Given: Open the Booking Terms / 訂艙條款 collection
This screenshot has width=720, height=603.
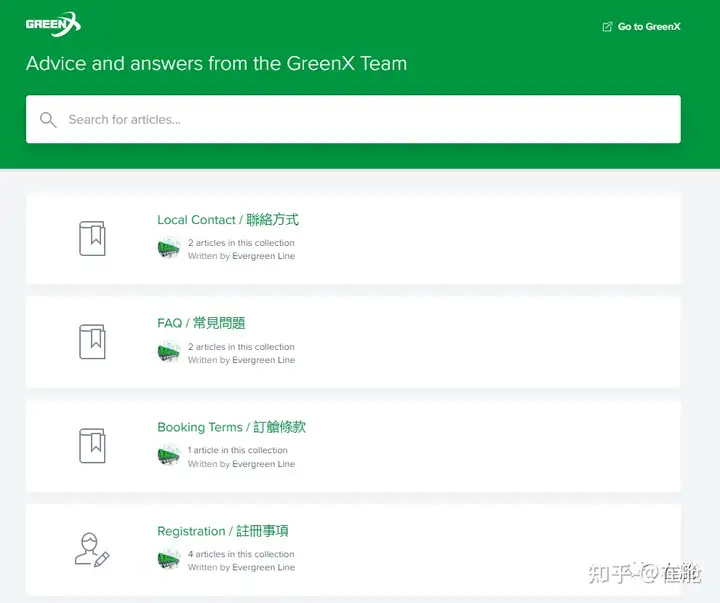Looking at the screenshot, I should pos(231,427).
